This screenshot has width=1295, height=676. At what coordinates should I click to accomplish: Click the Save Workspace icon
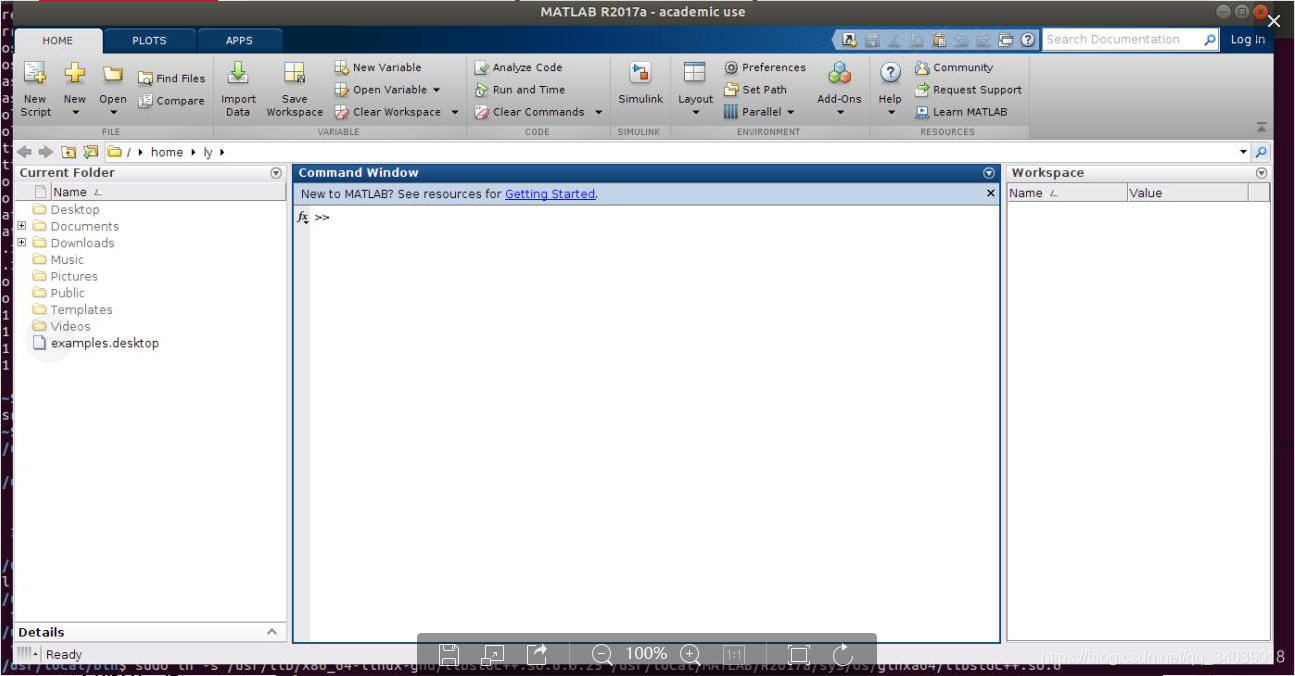[x=294, y=73]
